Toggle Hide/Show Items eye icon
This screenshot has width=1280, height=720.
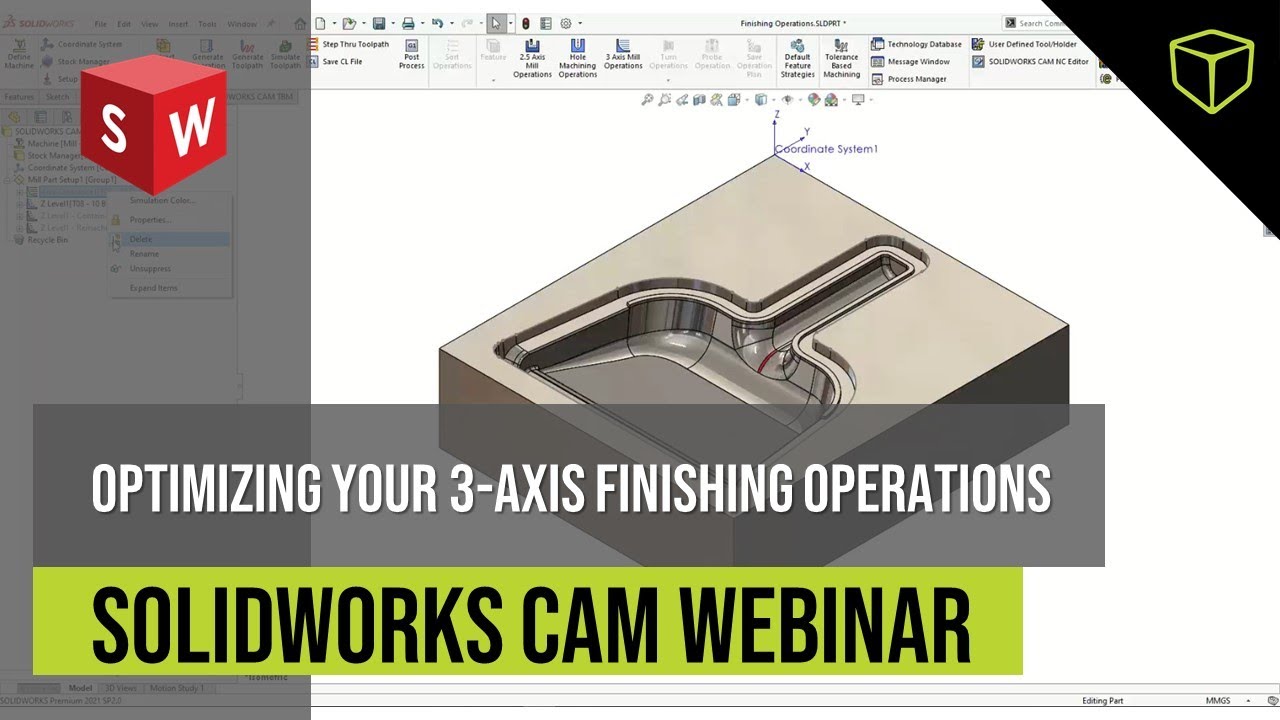(788, 99)
